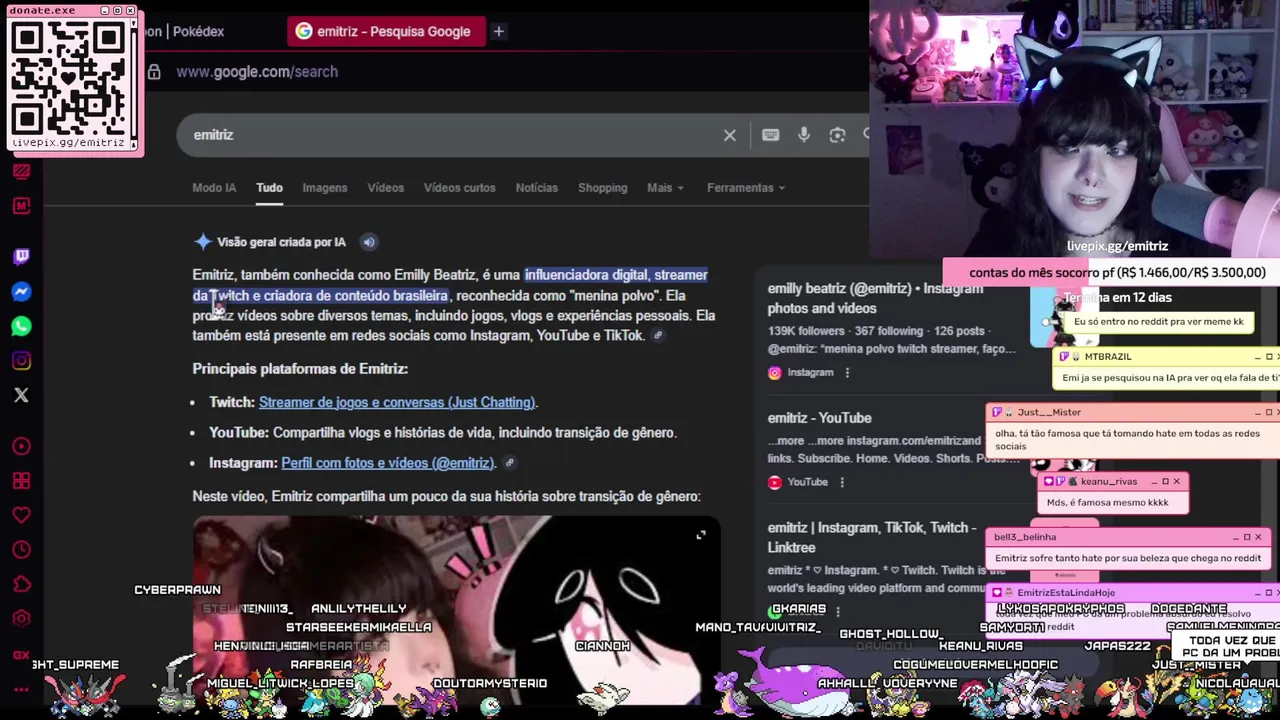Clear the search box with X
This screenshot has height=720, width=1280.
point(730,135)
